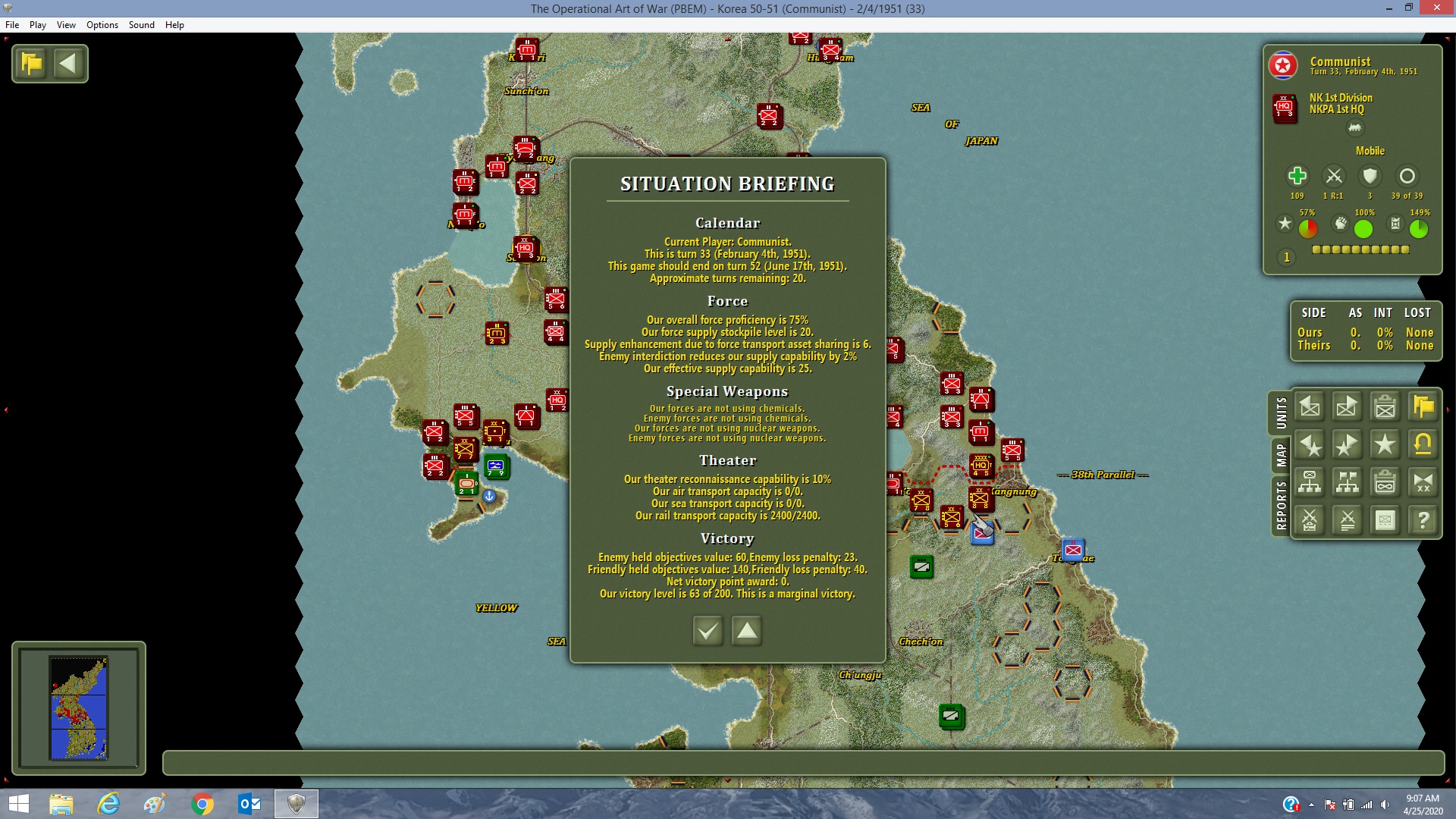The height and width of the screenshot is (819, 1456).
Task: Click the 149% supply green circle
Action: tap(1419, 228)
